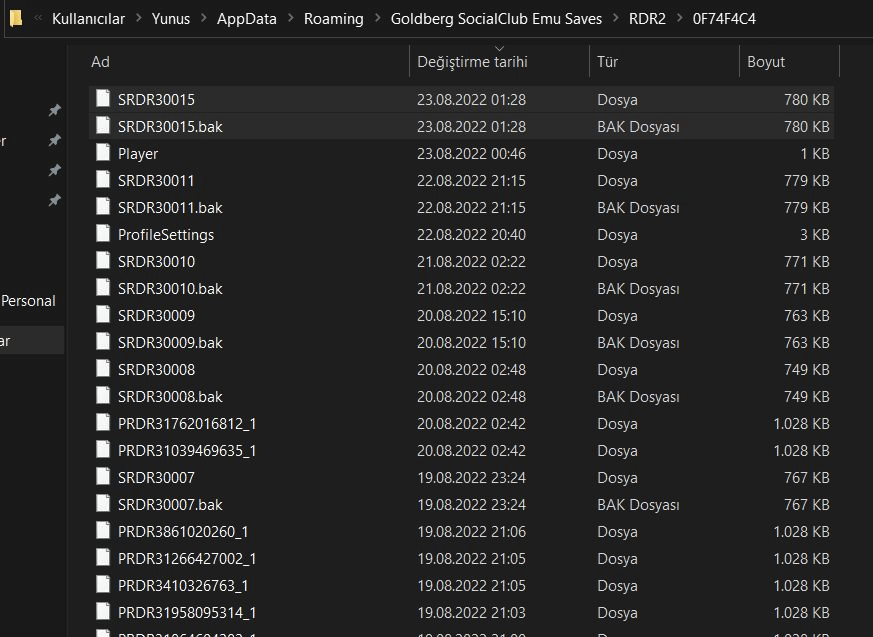Click the topmost pin icon in the sidebar
The width and height of the screenshot is (873, 637).
[55, 110]
